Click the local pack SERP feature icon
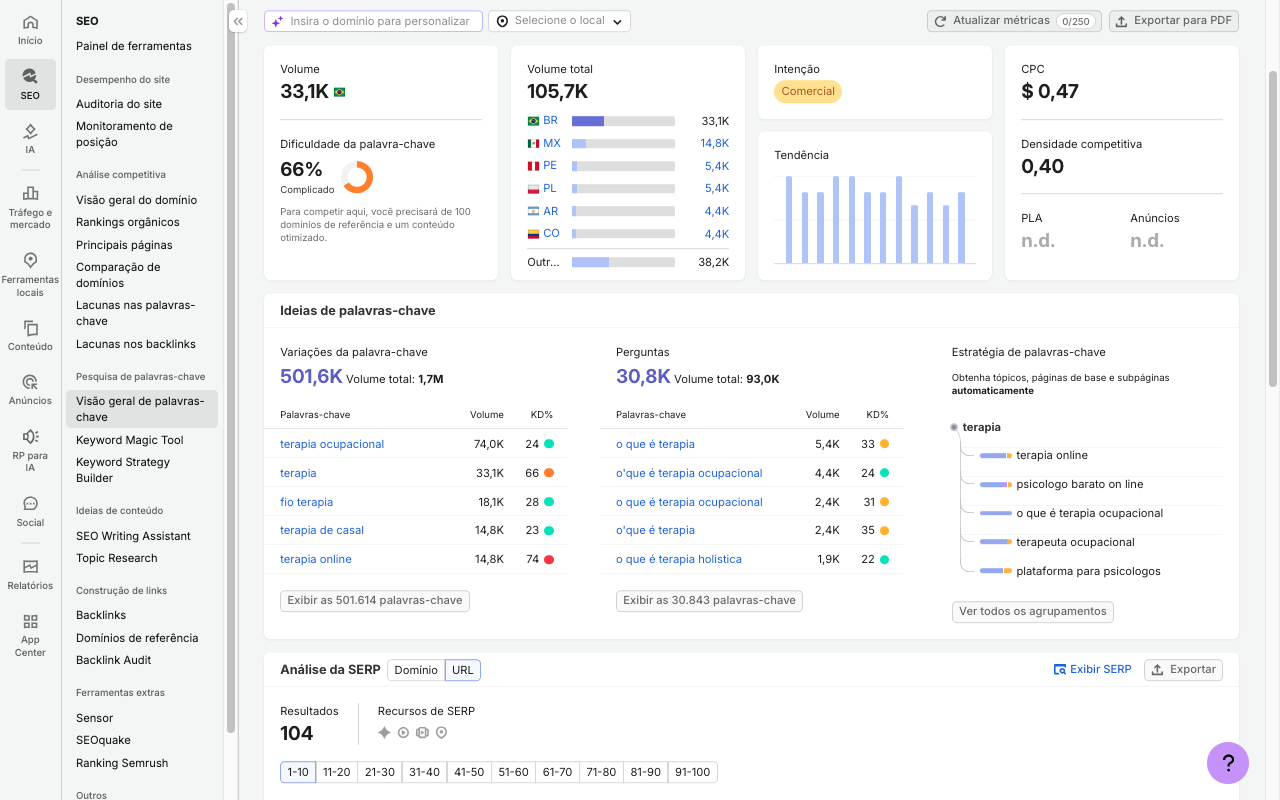Screen dimensions: 1280x800 (441, 733)
